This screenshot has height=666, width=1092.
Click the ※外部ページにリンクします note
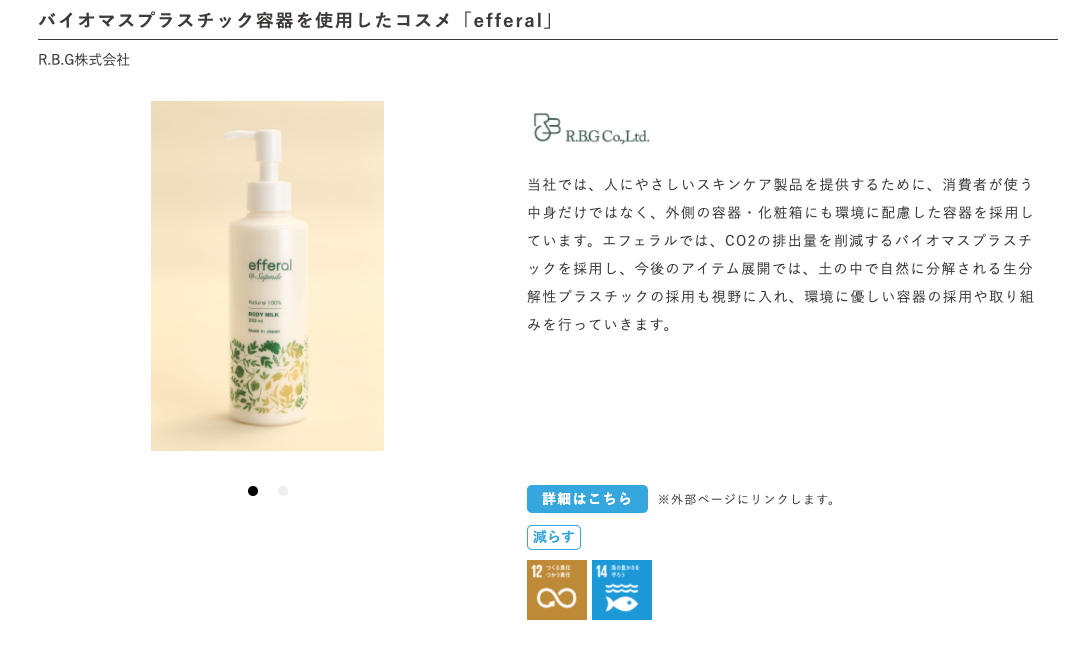coord(748,500)
